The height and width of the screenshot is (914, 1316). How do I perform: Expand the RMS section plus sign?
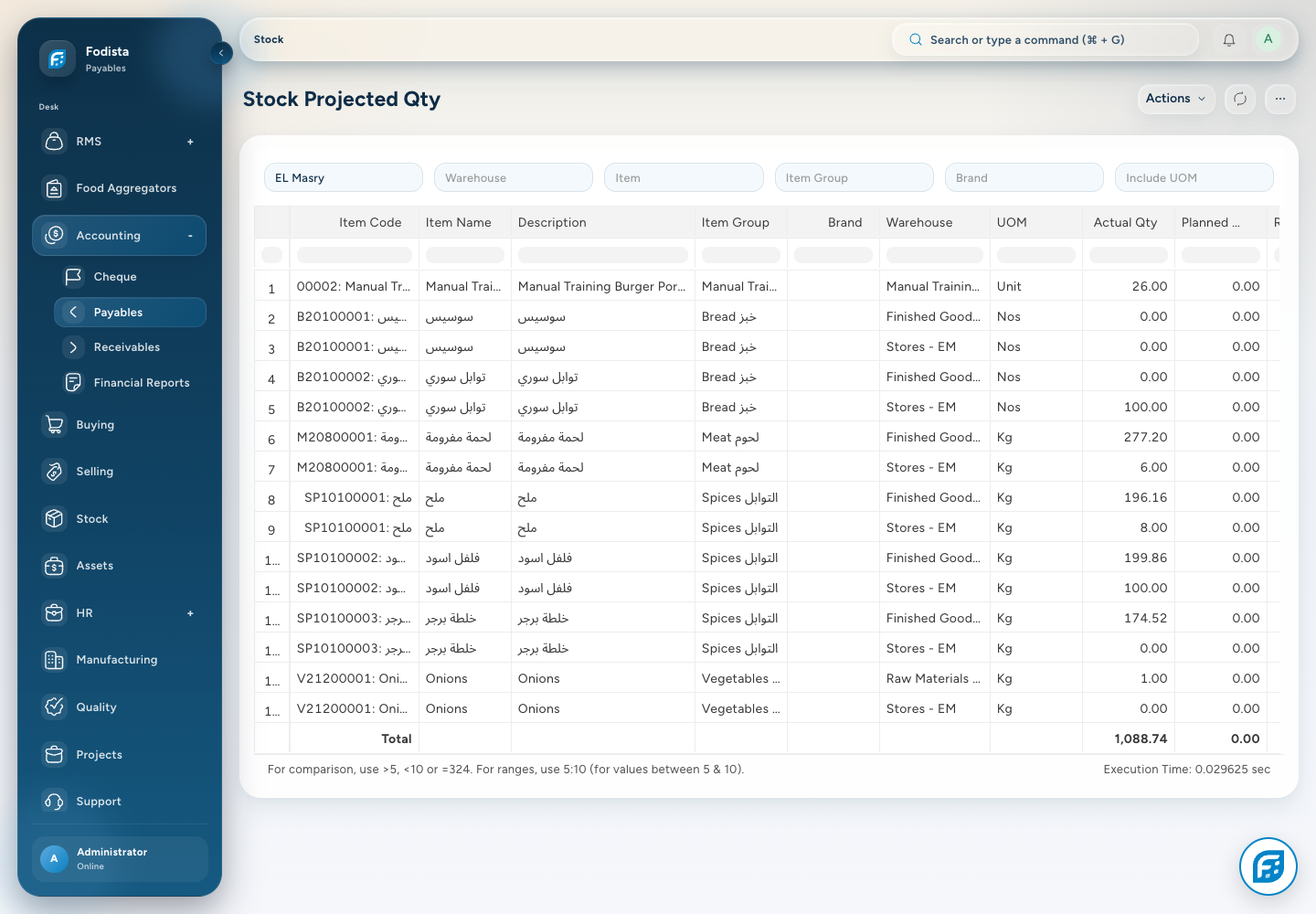point(190,142)
